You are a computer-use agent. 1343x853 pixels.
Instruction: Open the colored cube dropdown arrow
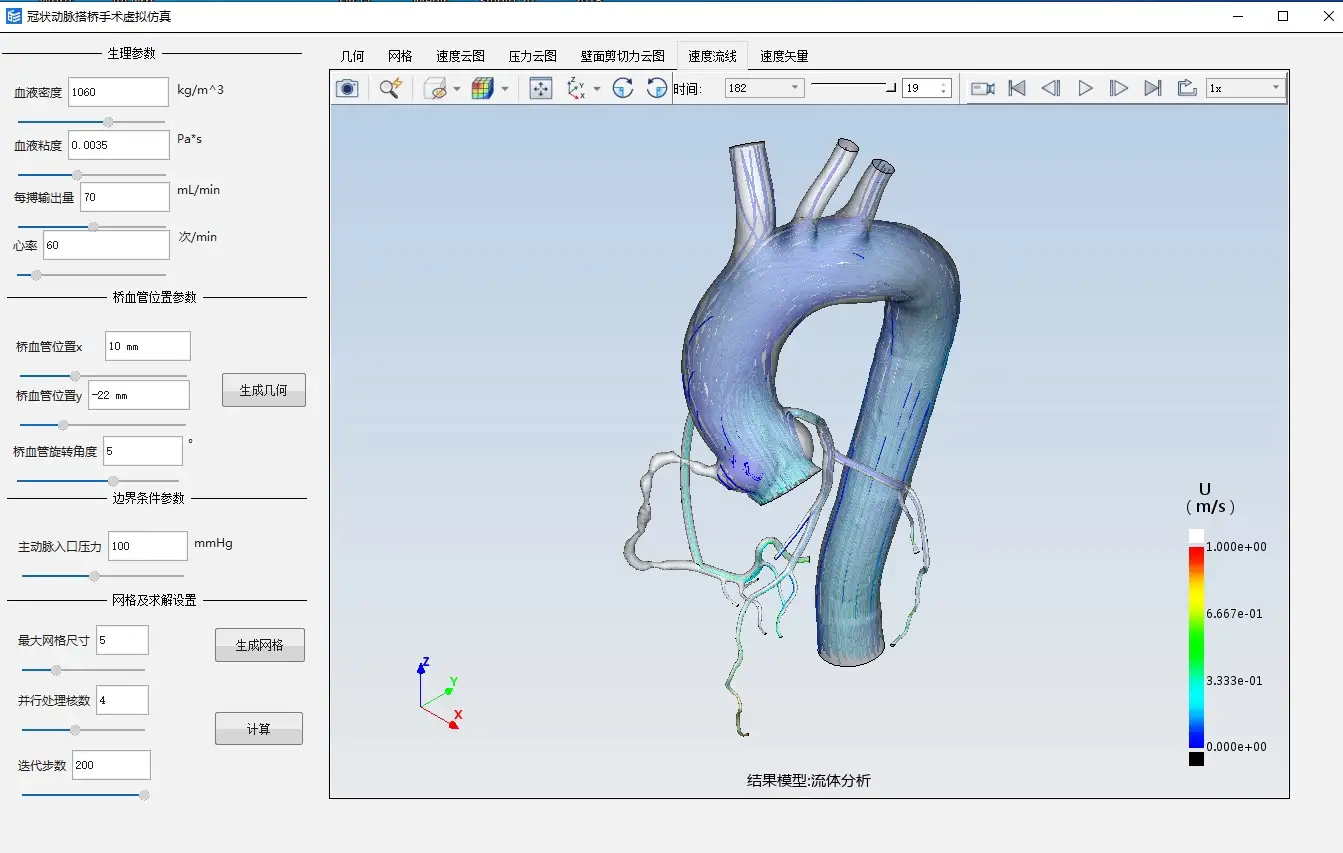(505, 89)
